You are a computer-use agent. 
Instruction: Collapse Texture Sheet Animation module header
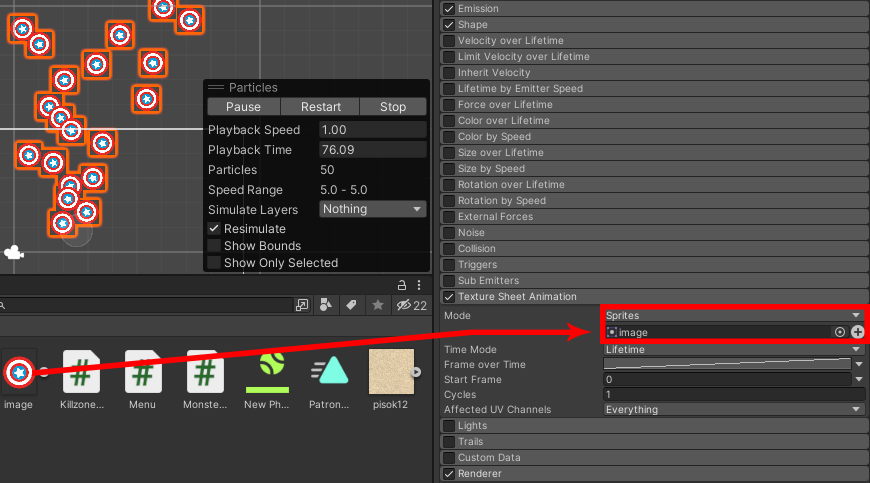point(655,297)
